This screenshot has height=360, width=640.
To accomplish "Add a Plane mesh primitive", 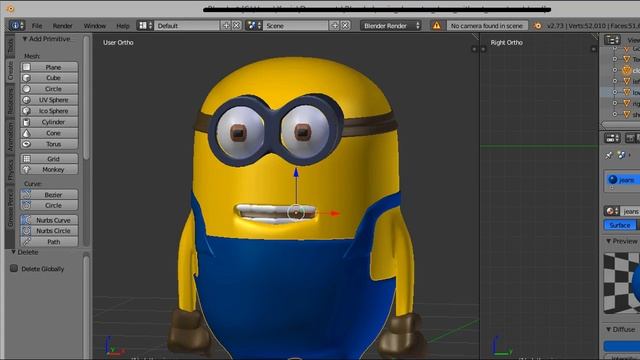I will [49, 67].
